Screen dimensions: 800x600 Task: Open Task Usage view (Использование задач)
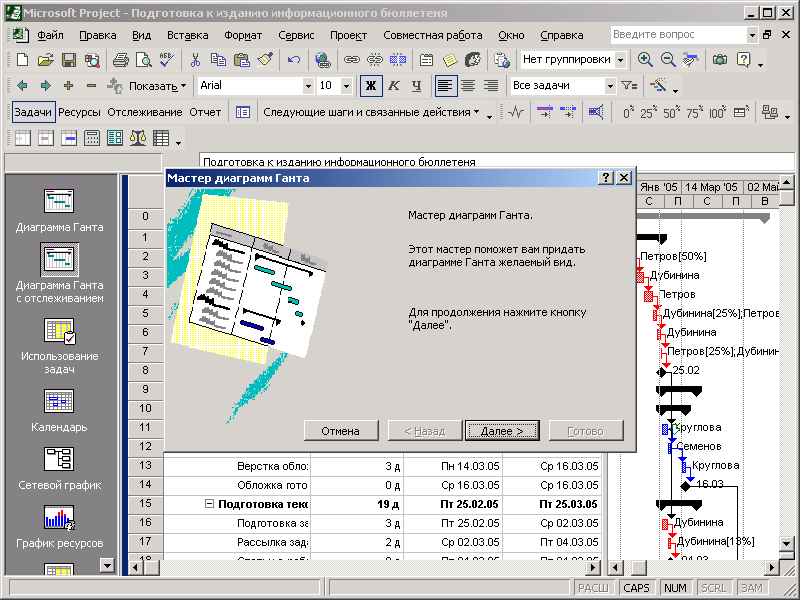pyautogui.click(x=59, y=346)
